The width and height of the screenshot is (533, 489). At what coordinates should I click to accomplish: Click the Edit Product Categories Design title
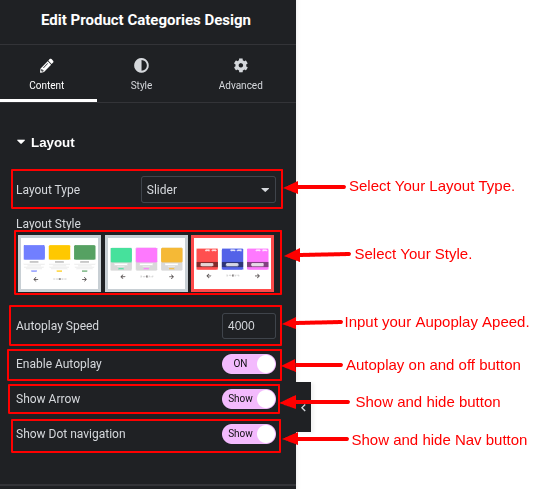point(146,20)
